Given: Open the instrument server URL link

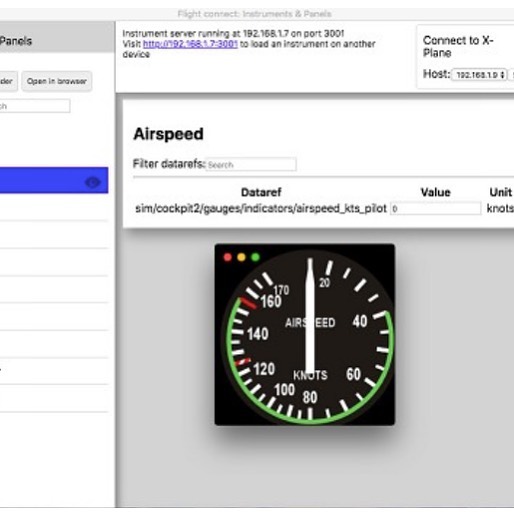Looking at the screenshot, I should pyautogui.click(x=190, y=44).
